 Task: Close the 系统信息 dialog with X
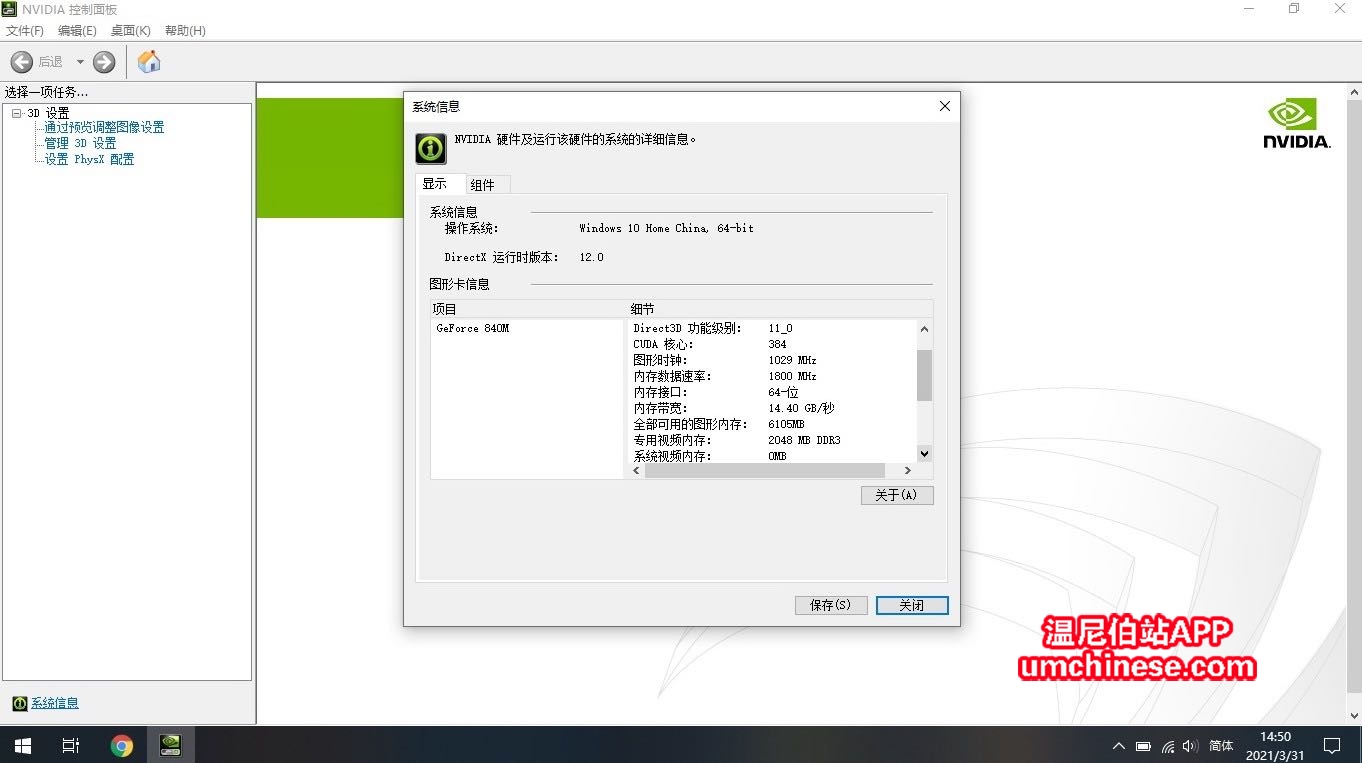(944, 106)
